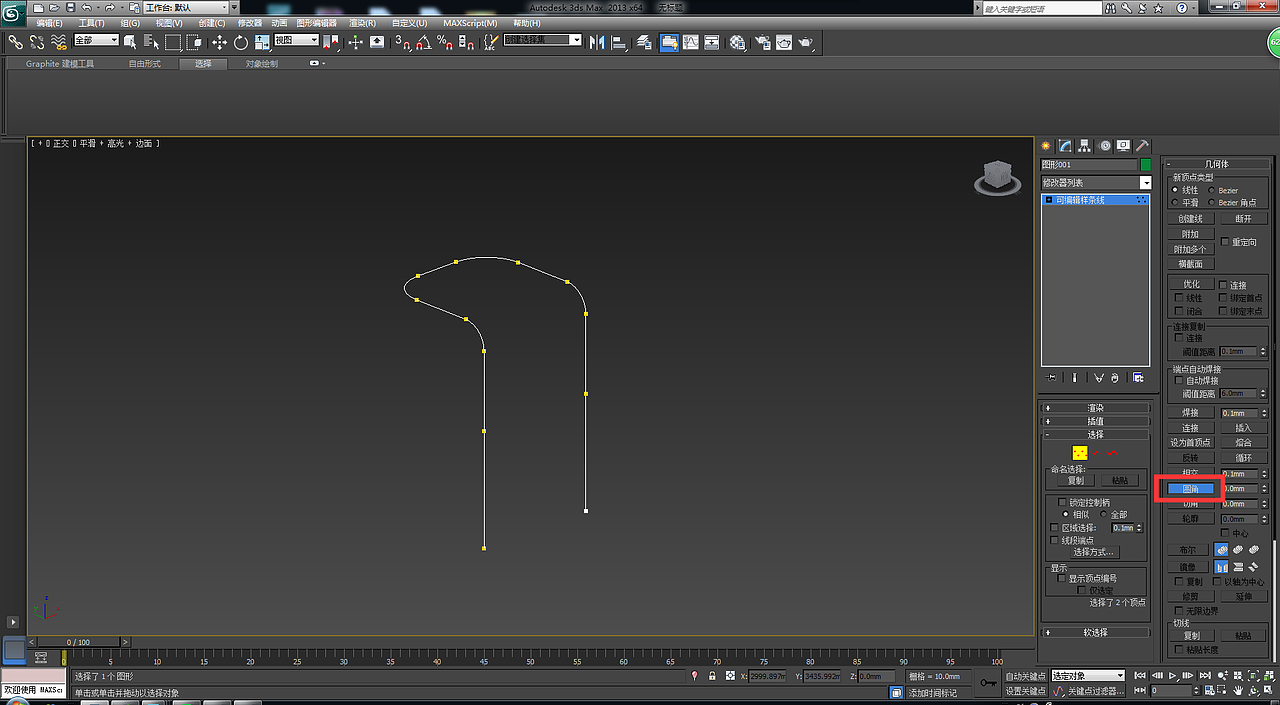The width and height of the screenshot is (1280, 705).
Task: Click the 创建线 button
Action: (1190, 218)
